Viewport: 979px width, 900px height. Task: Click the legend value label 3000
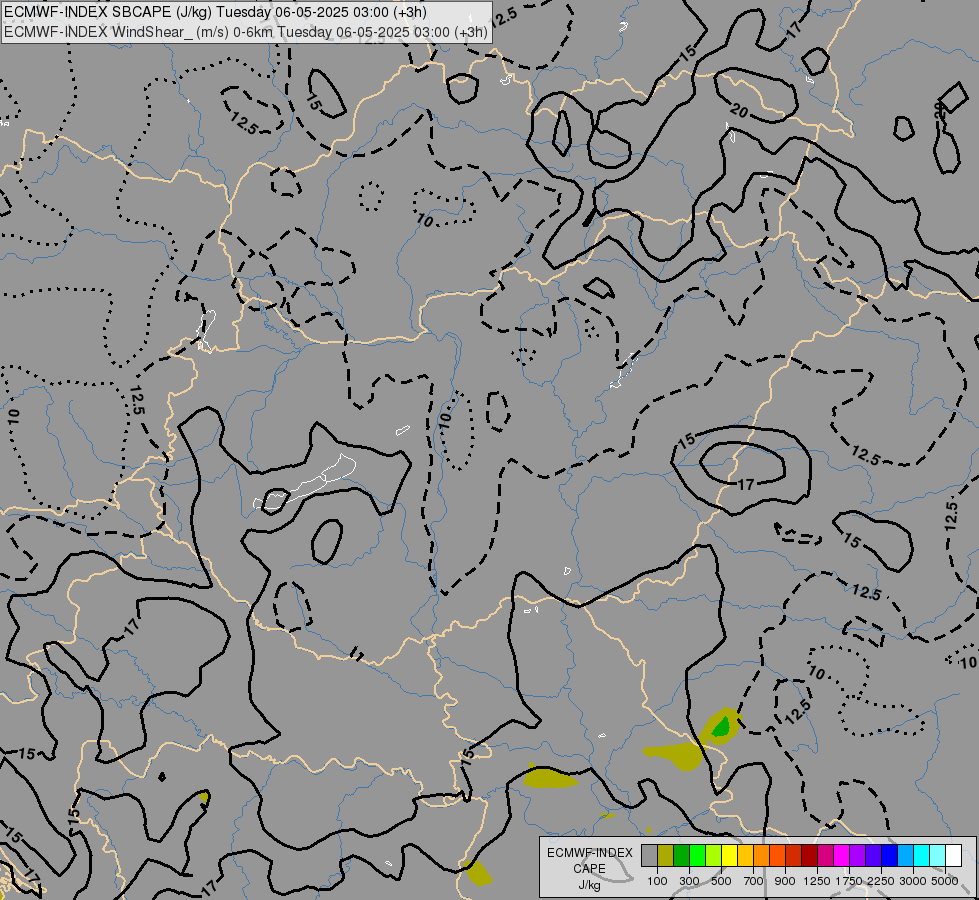[913, 881]
